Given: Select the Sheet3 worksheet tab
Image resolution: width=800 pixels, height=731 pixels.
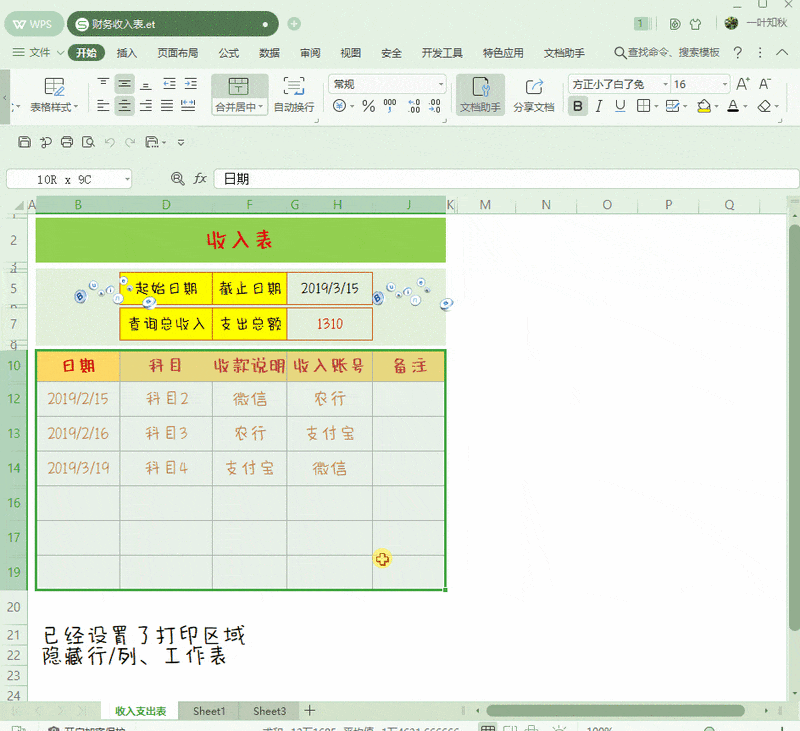Looking at the screenshot, I should [268, 711].
